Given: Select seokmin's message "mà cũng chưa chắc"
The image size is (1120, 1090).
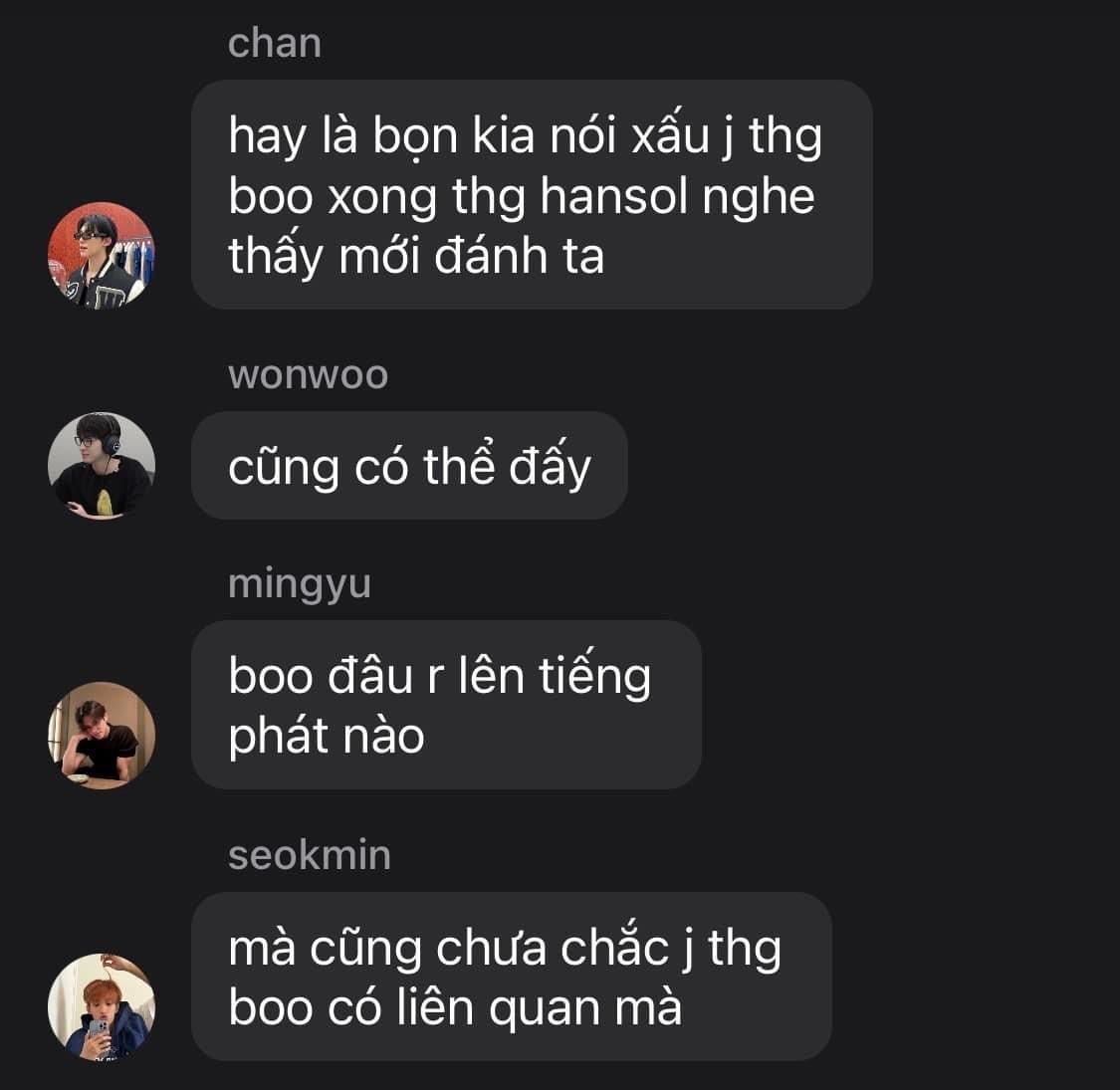Looking at the screenshot, I should point(512,977).
